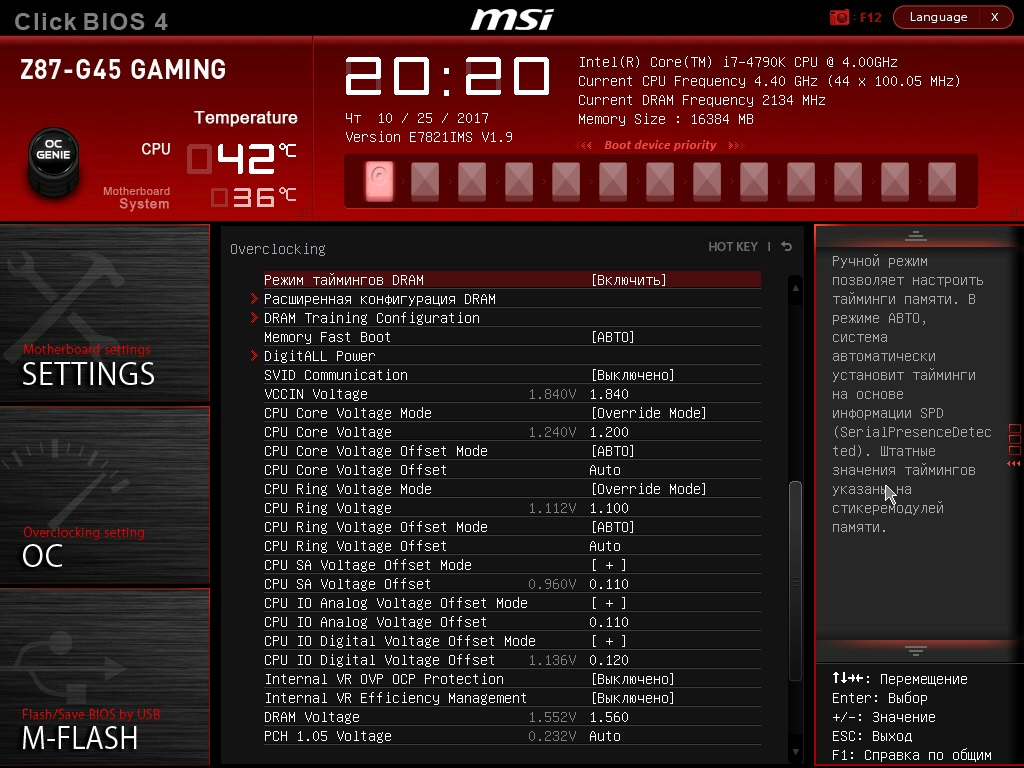Toggle CPU SA Voltage Offset Mode sign

click(609, 565)
